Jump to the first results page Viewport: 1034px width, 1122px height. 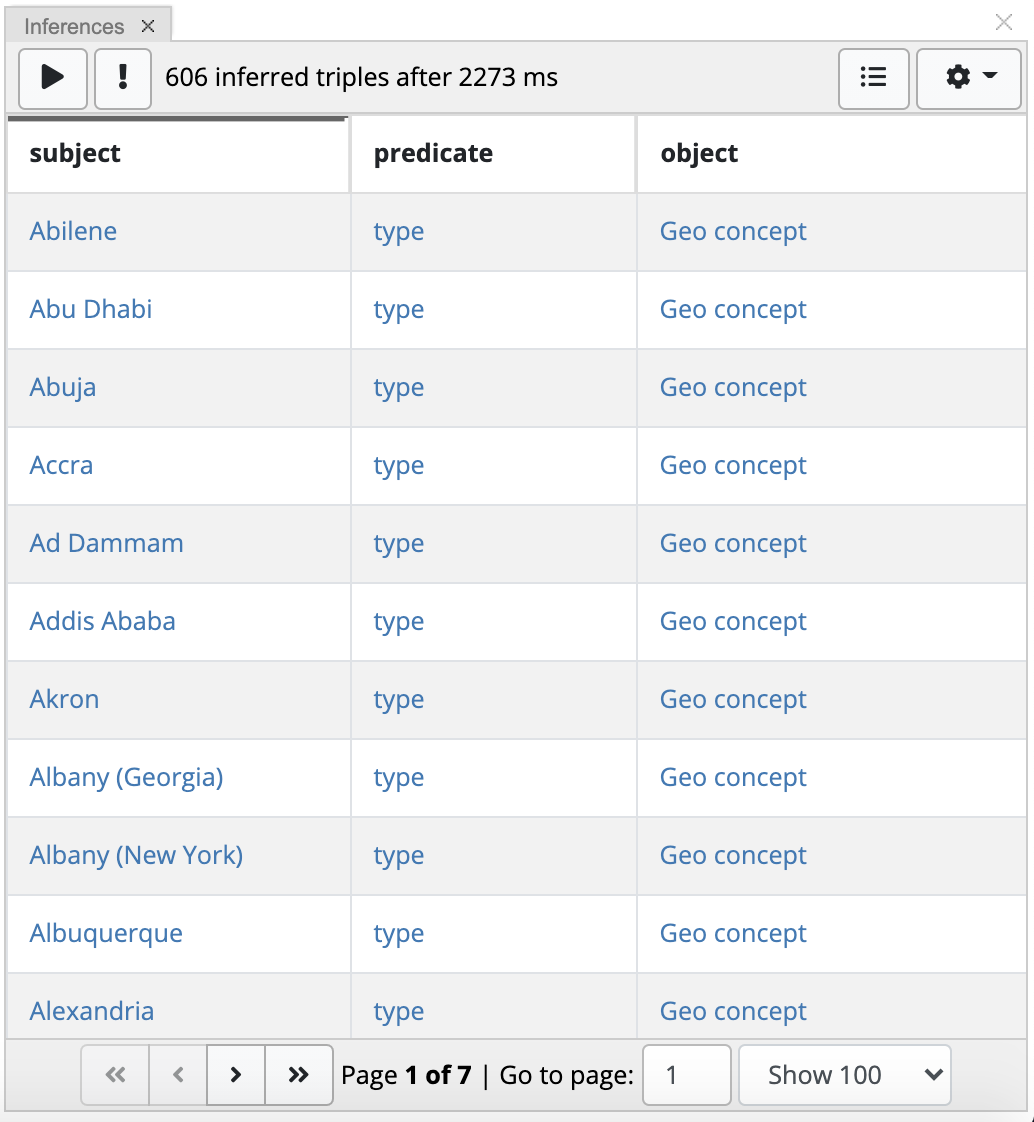point(114,1074)
